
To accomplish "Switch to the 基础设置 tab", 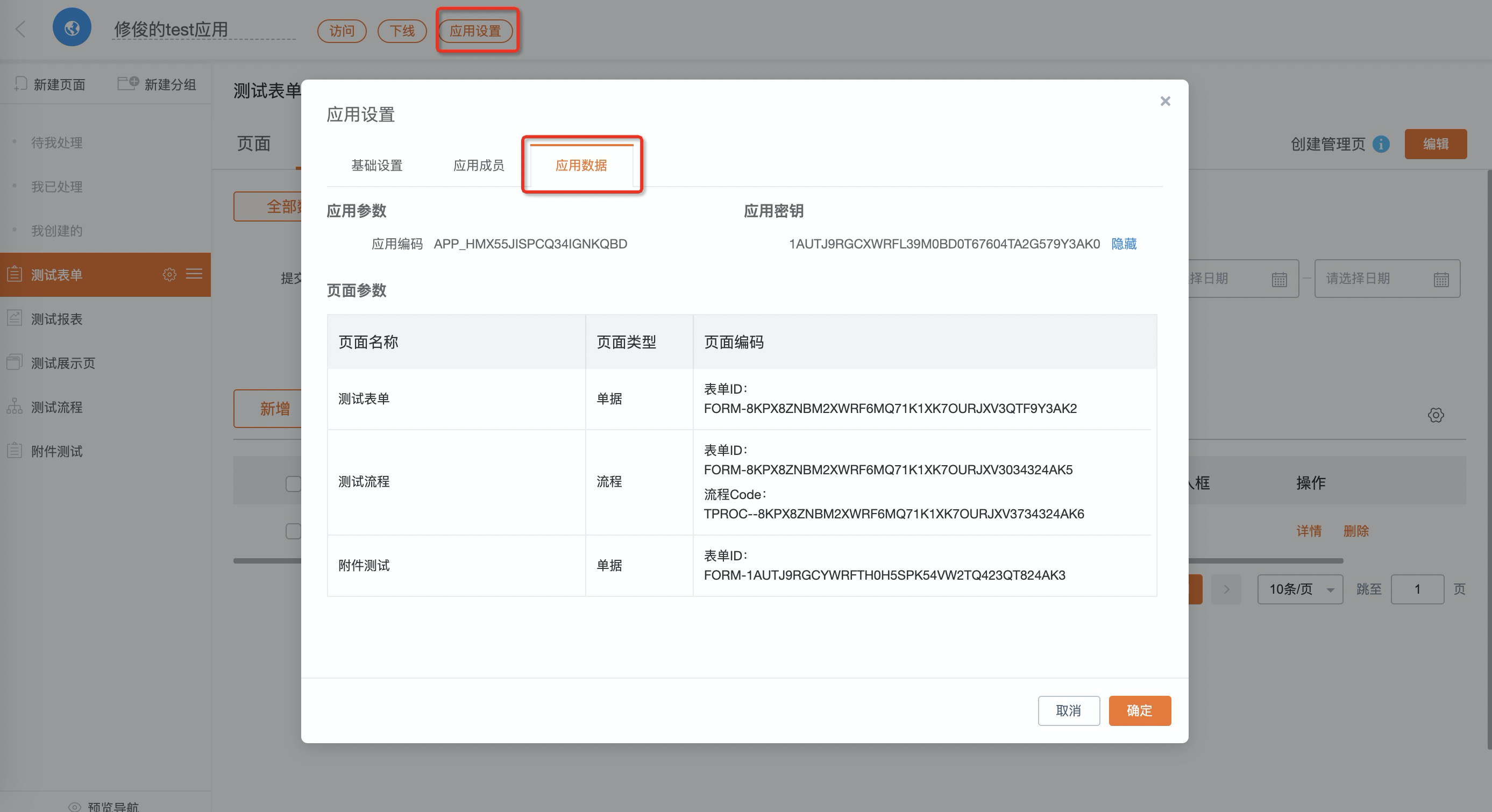I will click(376, 166).
